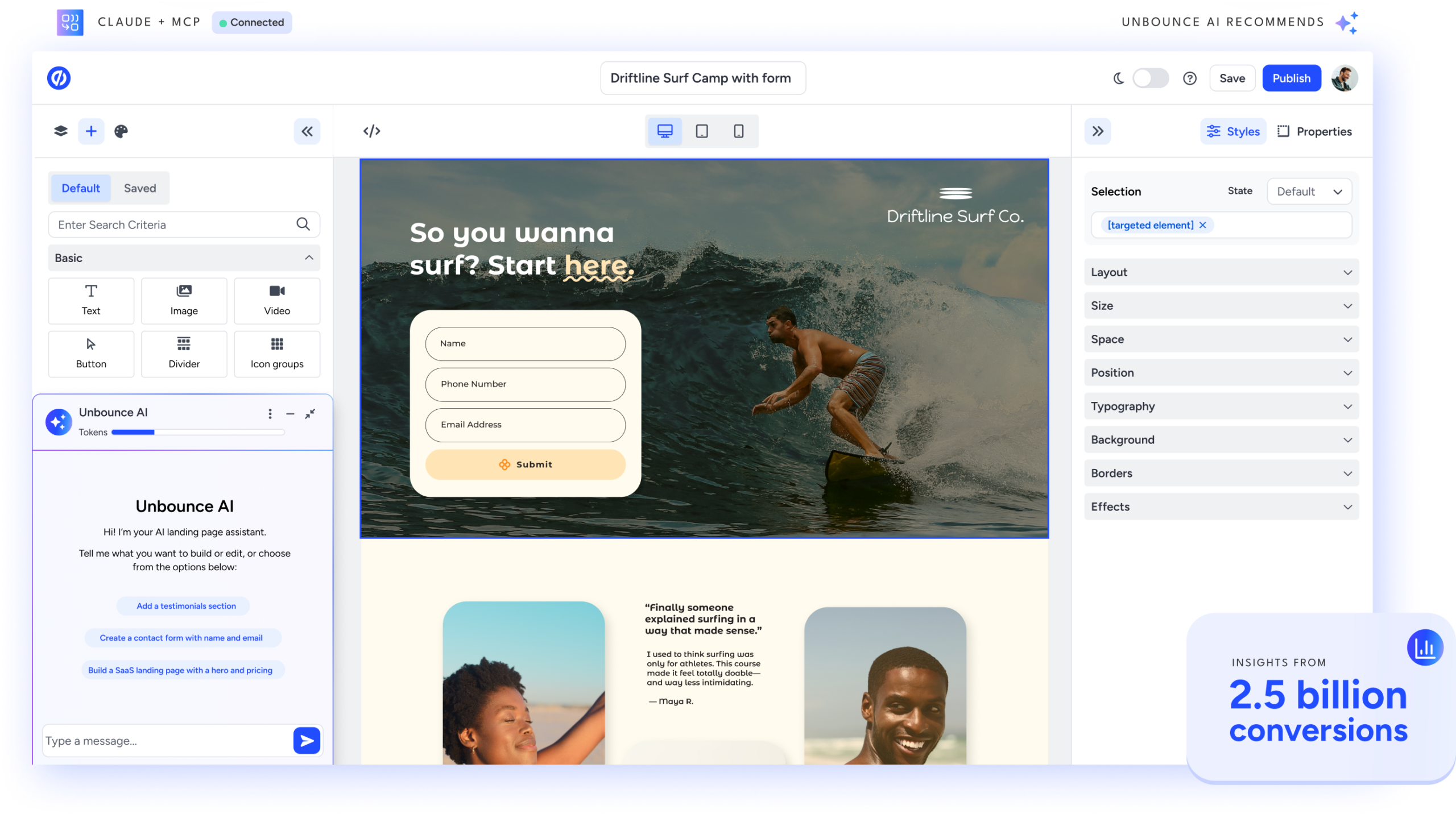
Task: Collapse right panel with double chevron
Action: pyautogui.click(x=1098, y=131)
